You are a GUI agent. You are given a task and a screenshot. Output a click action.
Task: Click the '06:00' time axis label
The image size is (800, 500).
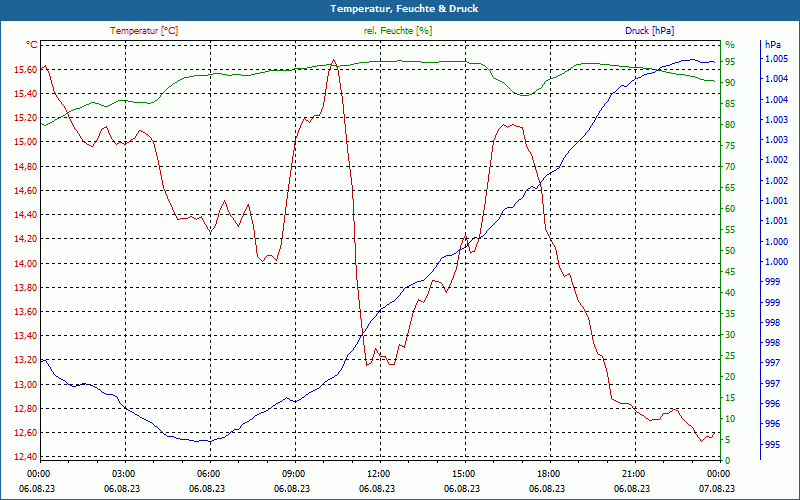click(x=208, y=473)
